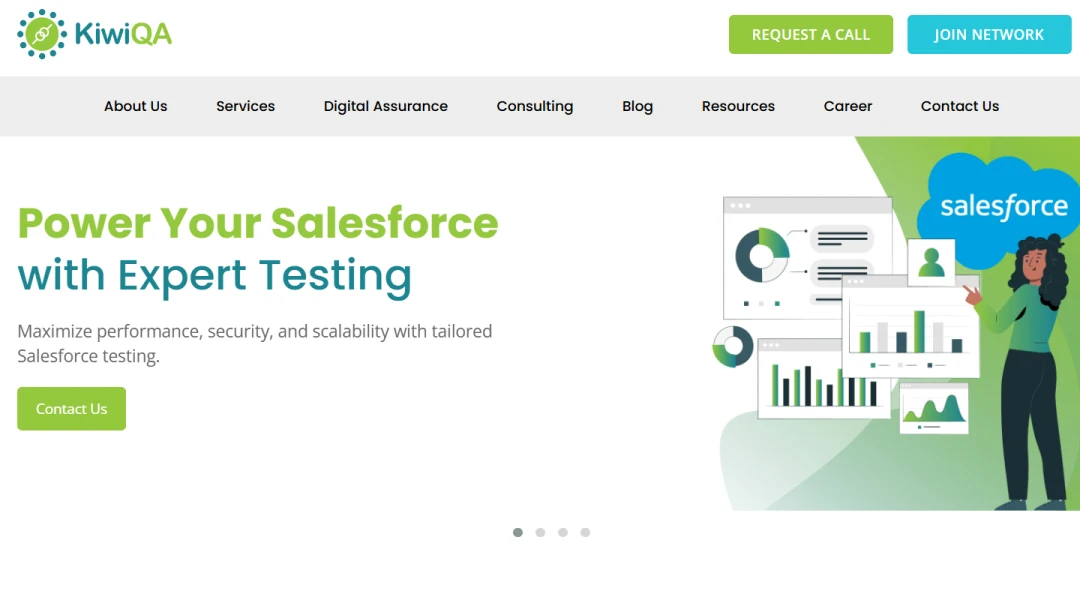The width and height of the screenshot is (1080, 600).
Task: Click the small green donut chart icon
Action: coord(733,347)
